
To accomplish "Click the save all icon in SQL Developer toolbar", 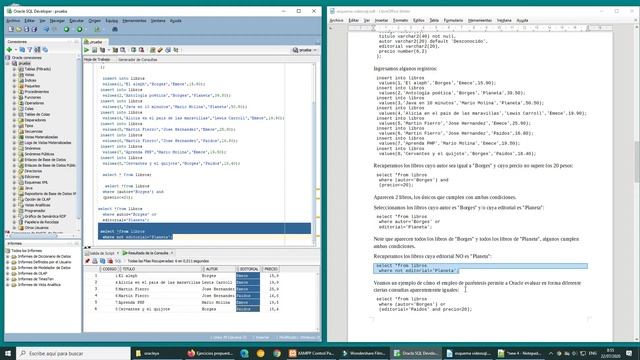I will 34,29.
